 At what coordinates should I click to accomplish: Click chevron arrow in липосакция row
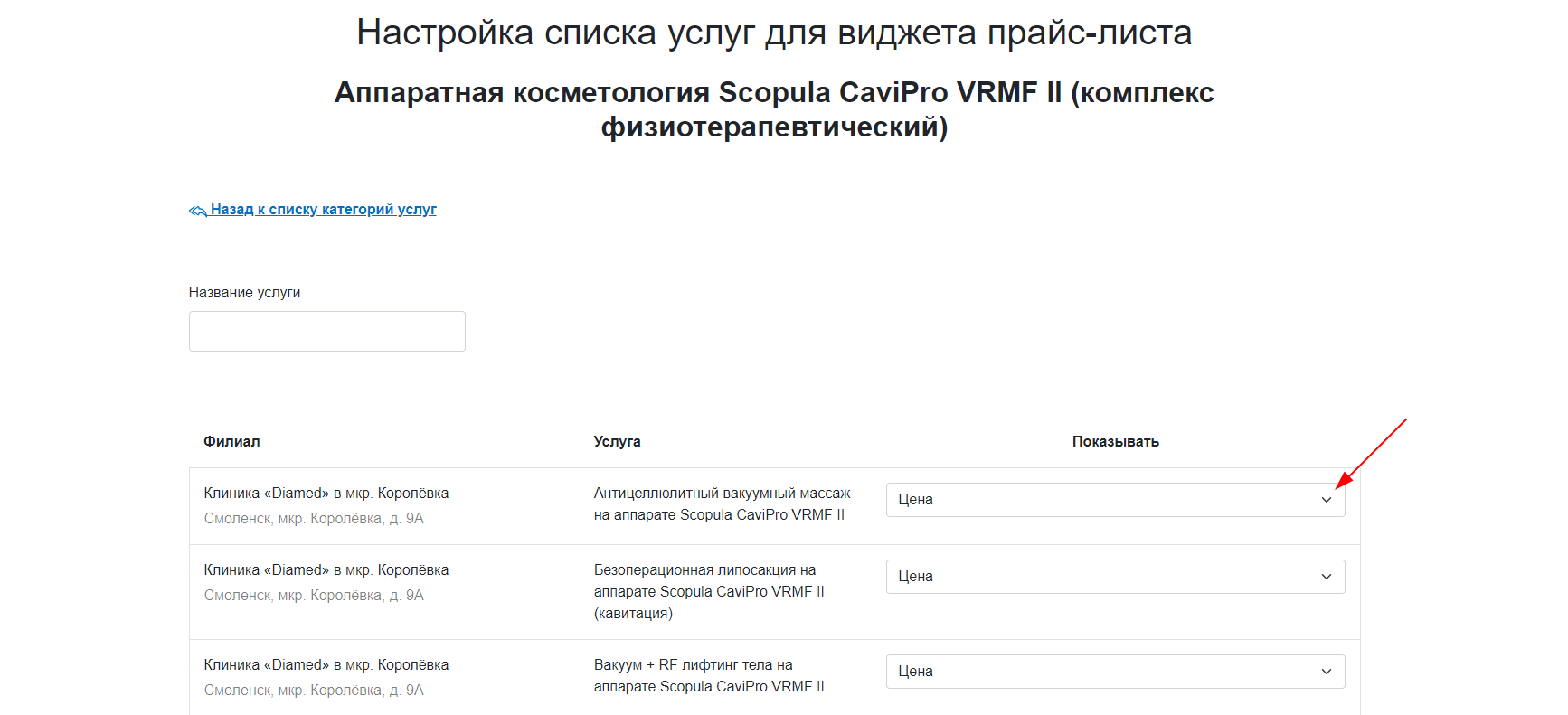tap(1327, 577)
